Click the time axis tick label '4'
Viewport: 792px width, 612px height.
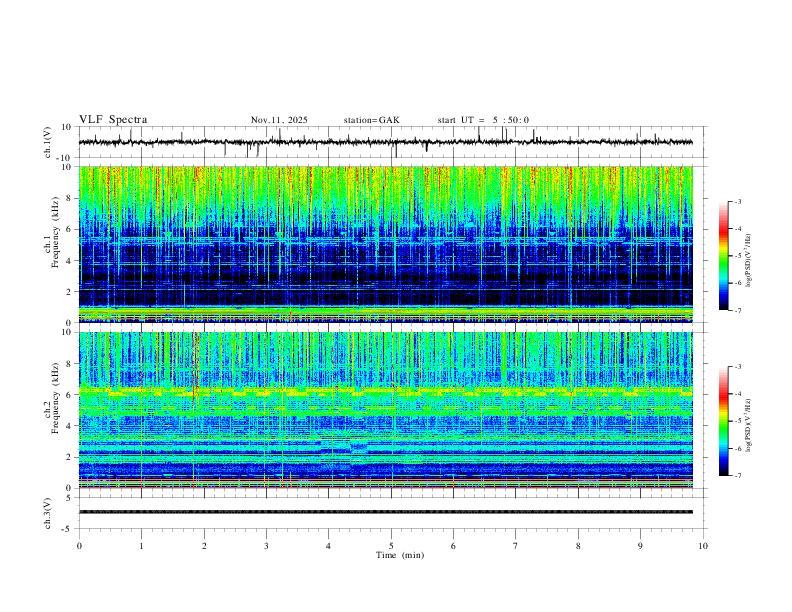(329, 546)
